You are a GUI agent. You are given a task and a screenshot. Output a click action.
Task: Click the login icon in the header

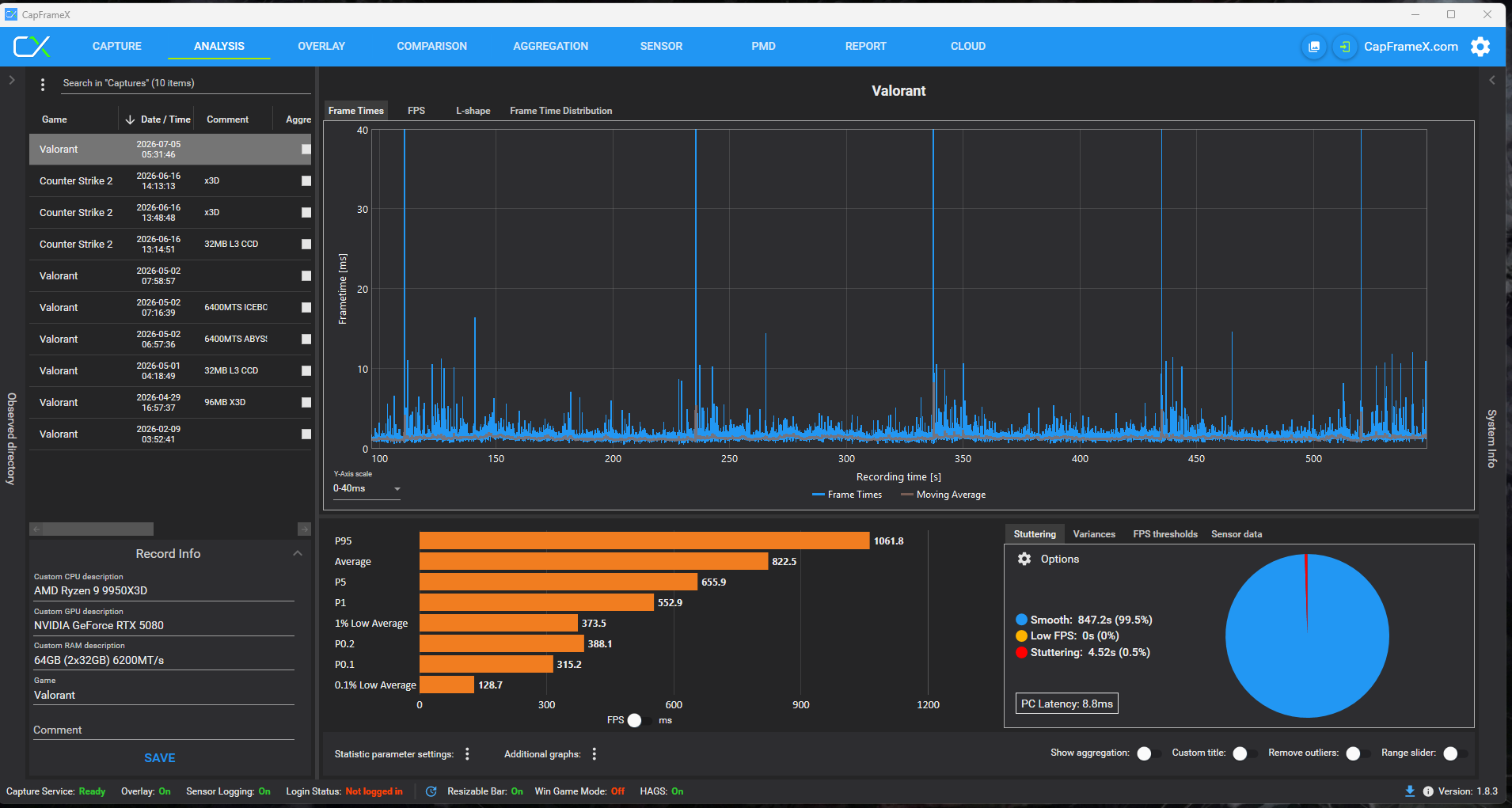pos(1344,47)
